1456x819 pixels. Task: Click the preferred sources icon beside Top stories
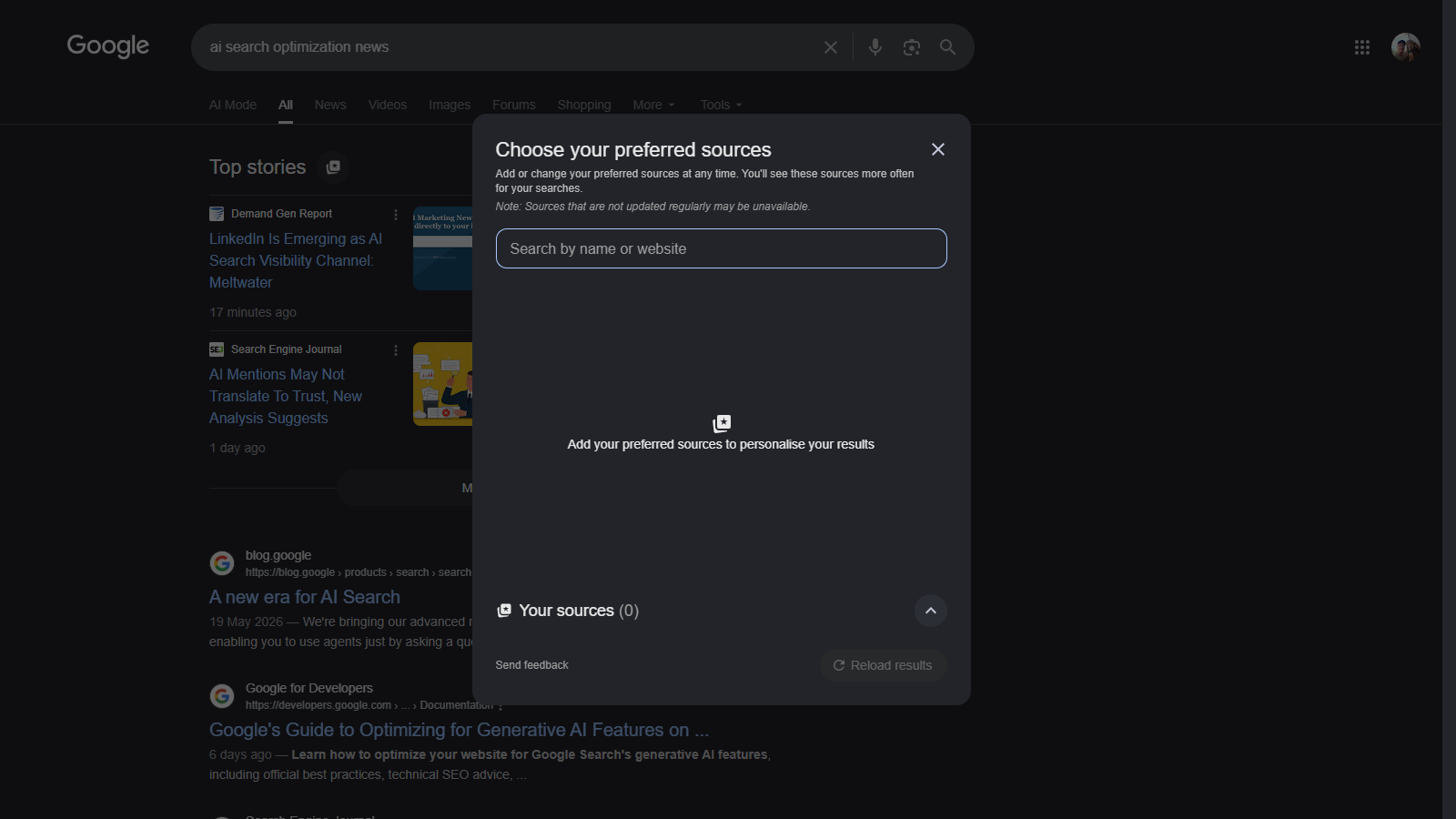(x=333, y=167)
